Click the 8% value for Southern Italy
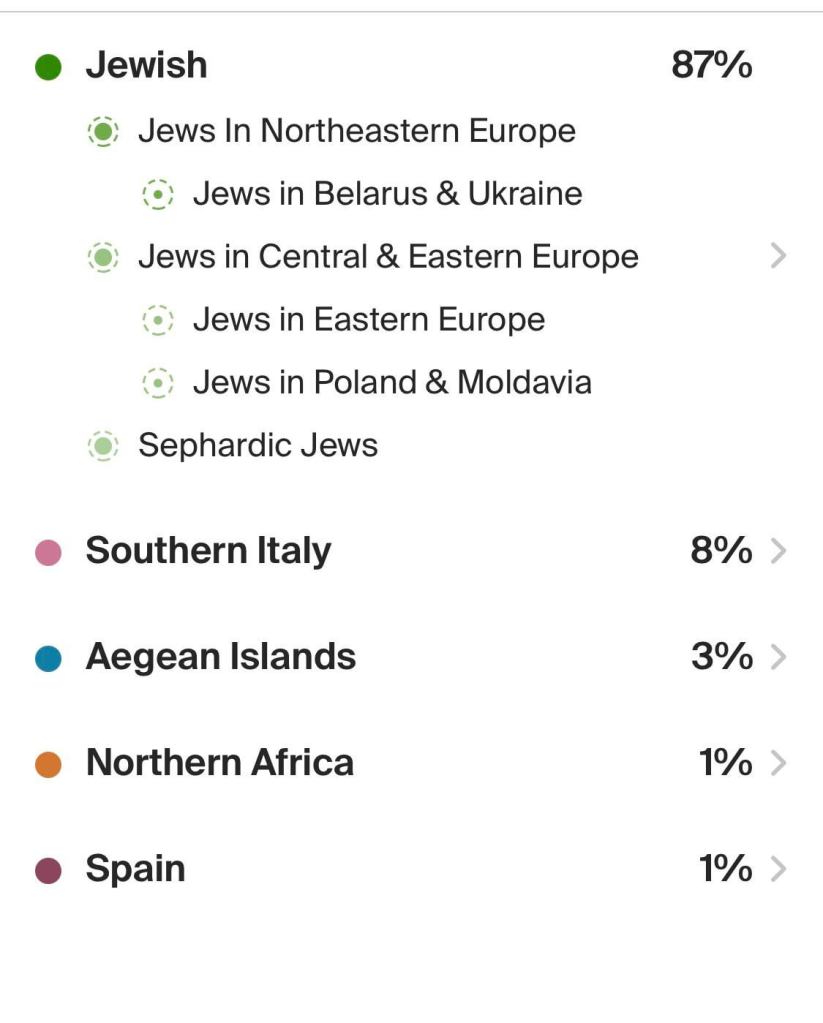 pyautogui.click(x=721, y=551)
